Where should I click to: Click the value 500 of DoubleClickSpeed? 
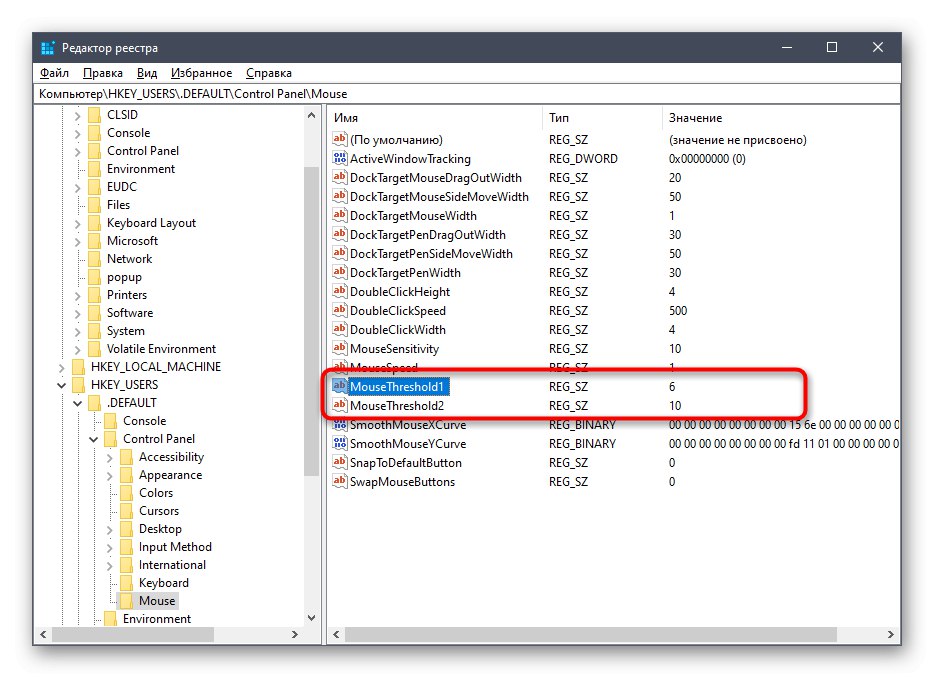pos(678,310)
